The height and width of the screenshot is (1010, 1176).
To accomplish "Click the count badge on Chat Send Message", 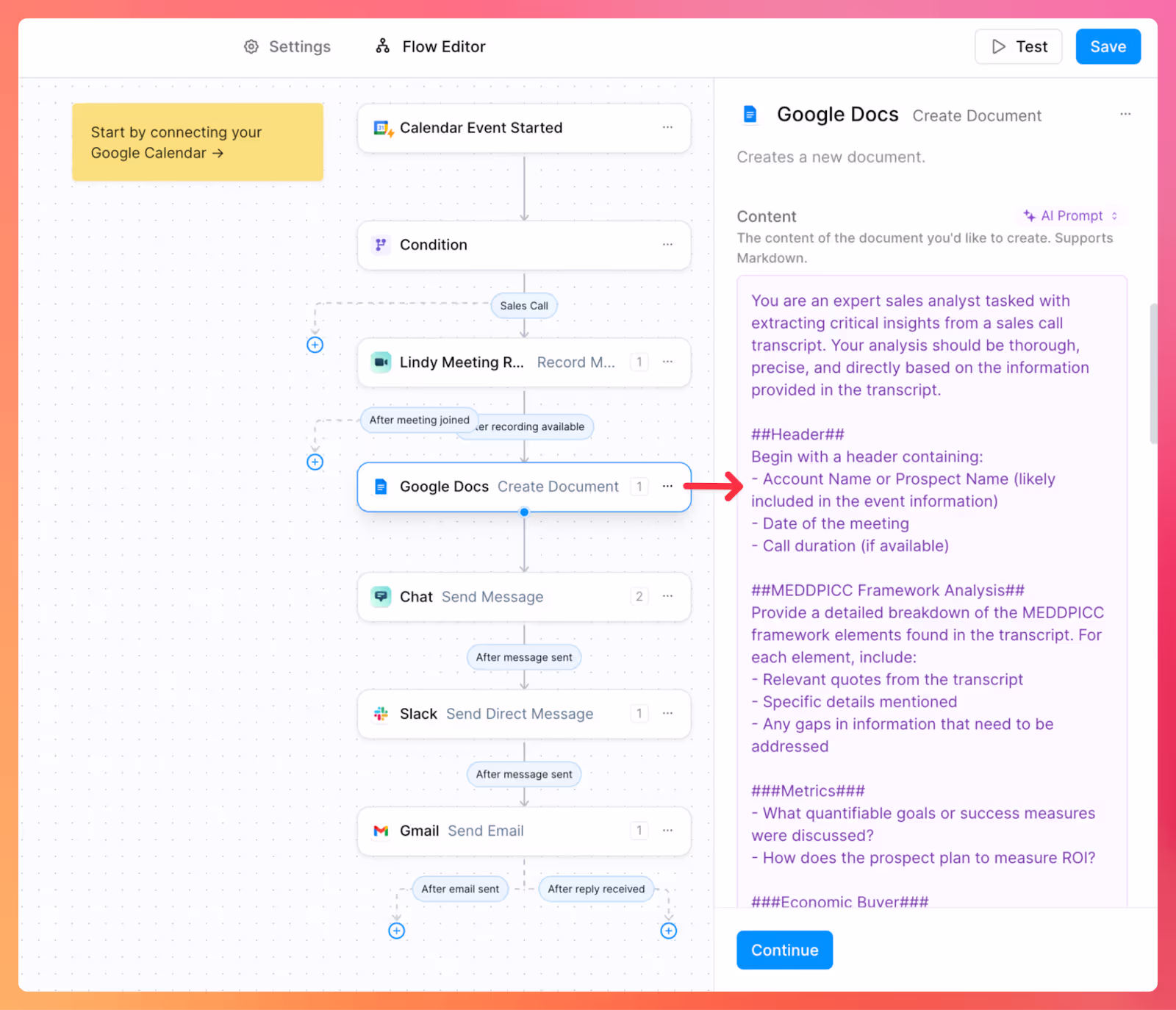I will [639, 596].
